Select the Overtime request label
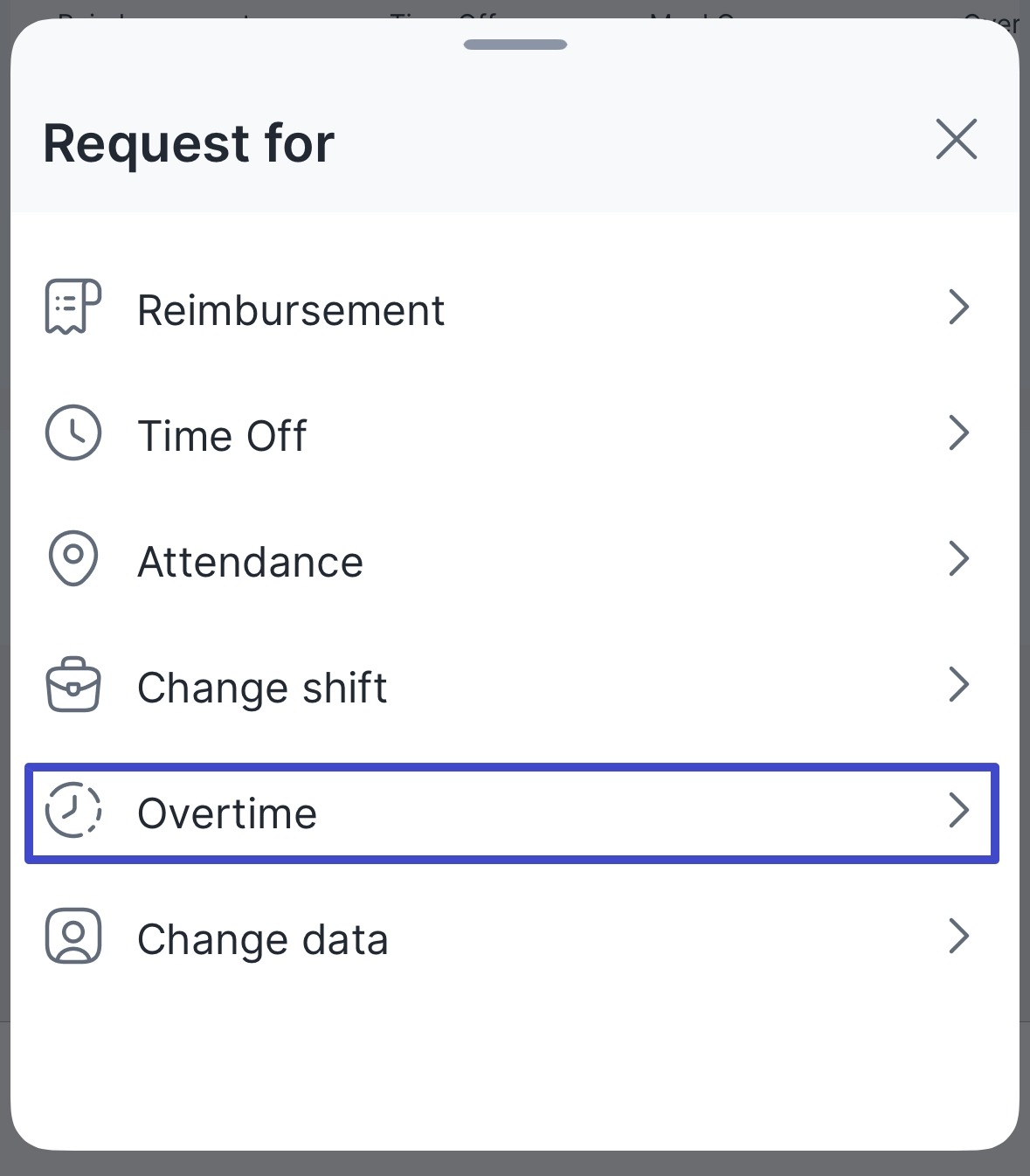The image size is (1030, 1176). pyautogui.click(x=227, y=814)
